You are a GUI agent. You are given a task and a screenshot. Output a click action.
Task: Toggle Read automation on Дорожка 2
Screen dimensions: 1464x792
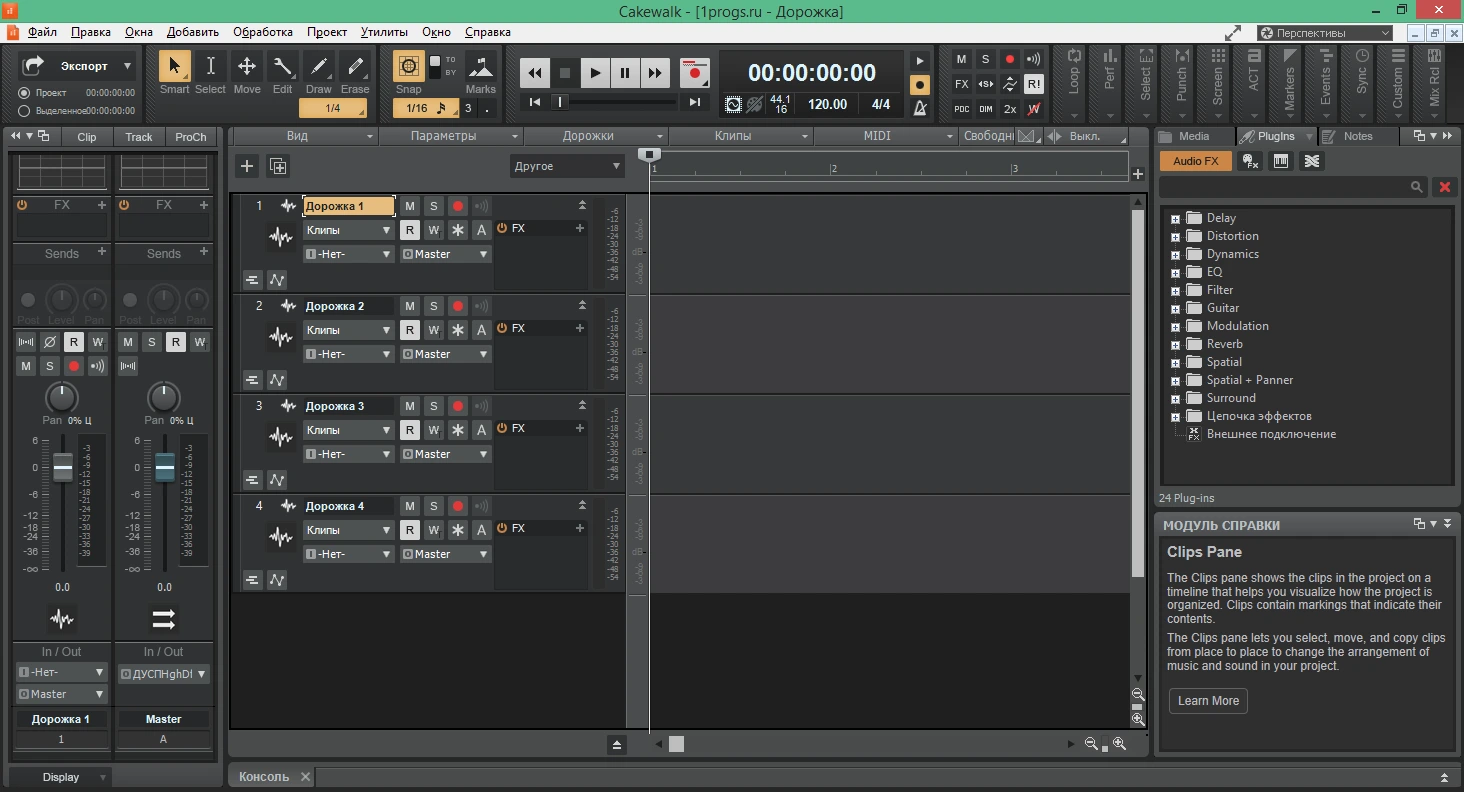coord(409,330)
